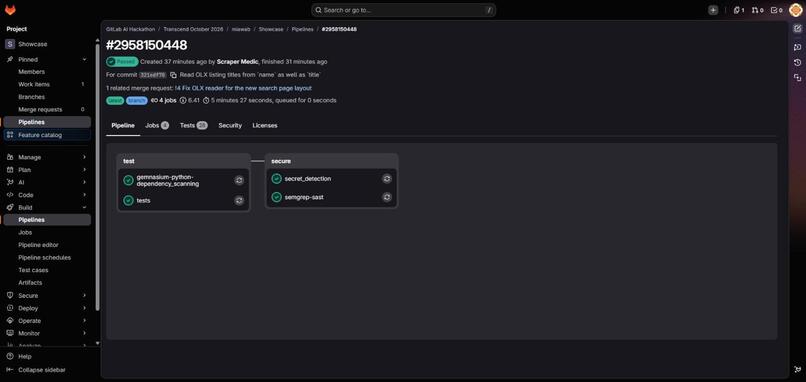Viewport: 806px width, 382px height.
Task: Click the Collapse sidebar icon
Action: point(10,370)
